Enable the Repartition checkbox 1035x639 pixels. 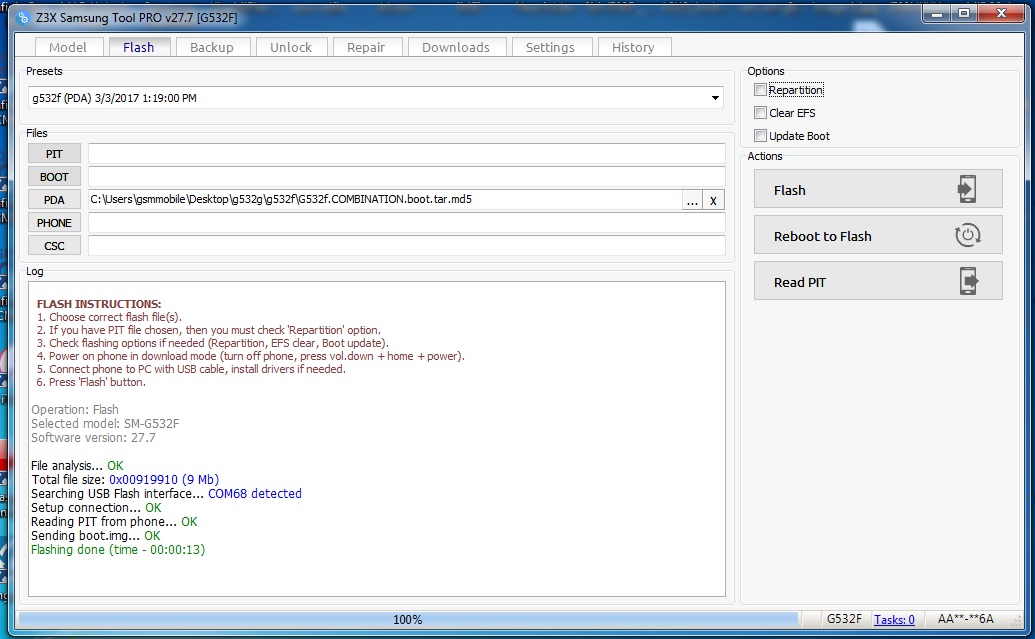point(760,90)
